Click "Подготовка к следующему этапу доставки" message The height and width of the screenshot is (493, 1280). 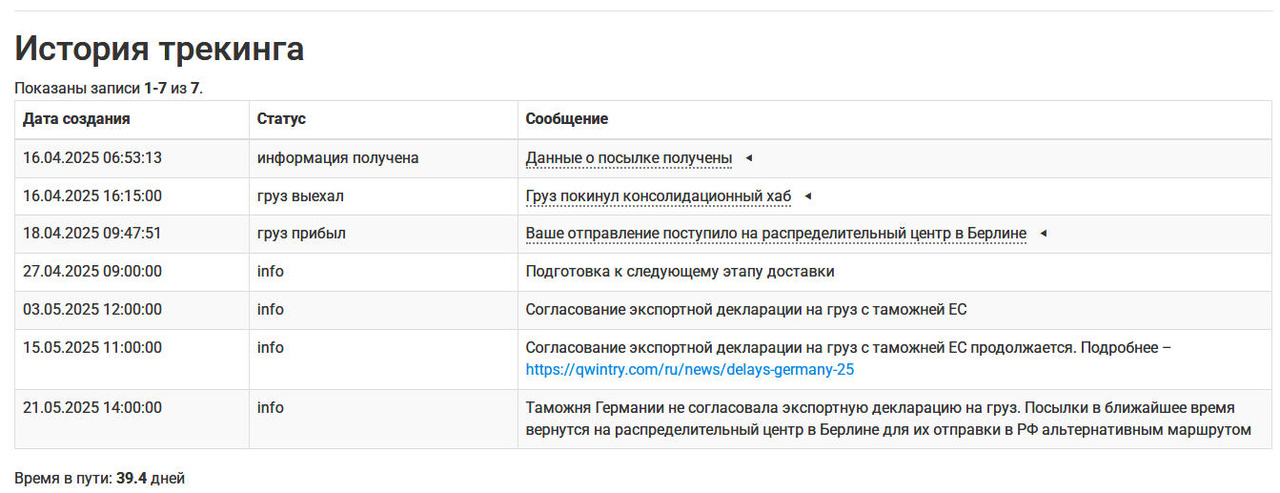tap(680, 272)
